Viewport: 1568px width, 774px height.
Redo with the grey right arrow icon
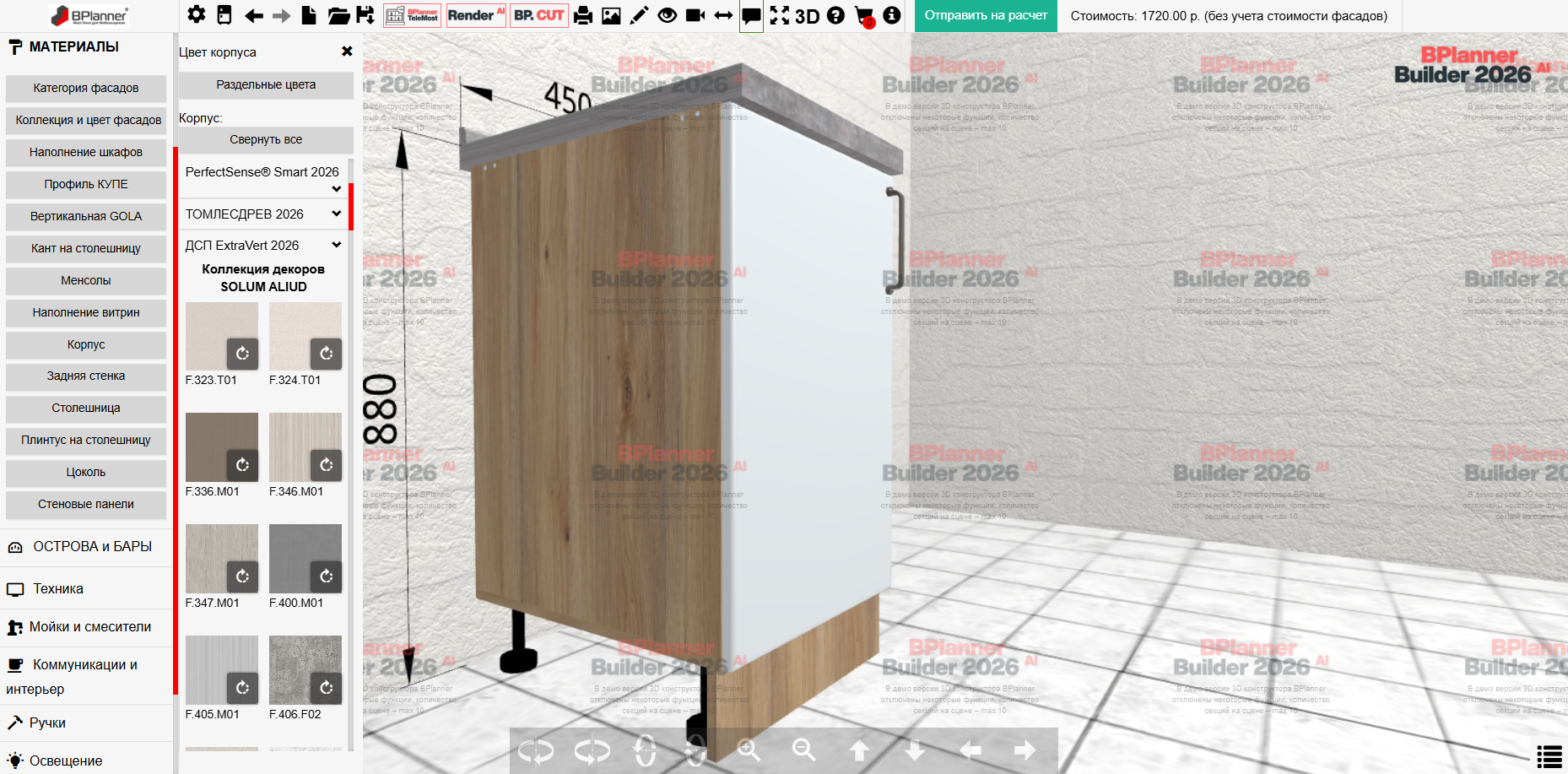coord(281,15)
